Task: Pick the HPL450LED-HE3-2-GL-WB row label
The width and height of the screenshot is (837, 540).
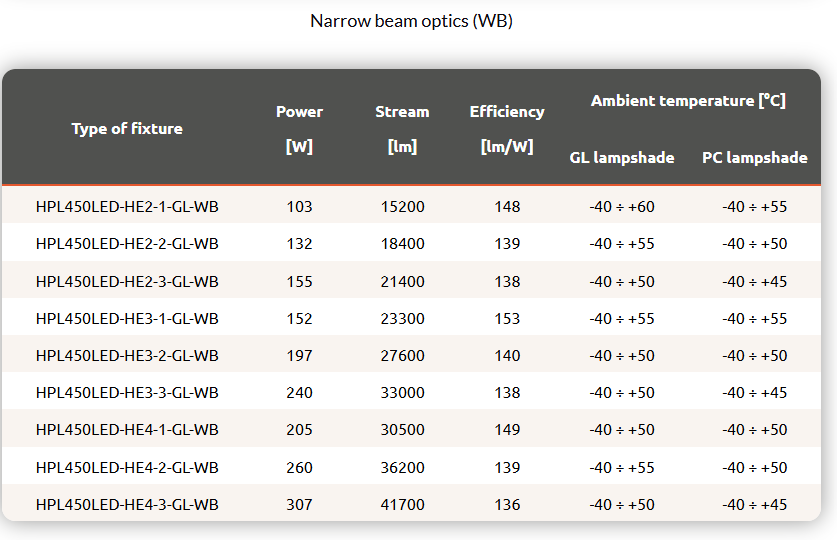Action: [127, 356]
